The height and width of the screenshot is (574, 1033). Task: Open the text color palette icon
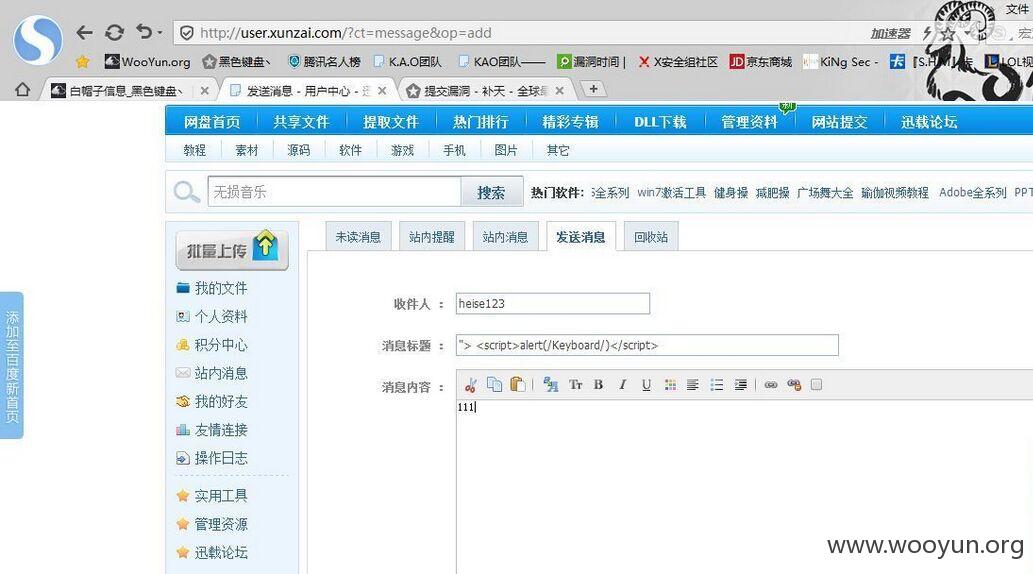(670, 385)
